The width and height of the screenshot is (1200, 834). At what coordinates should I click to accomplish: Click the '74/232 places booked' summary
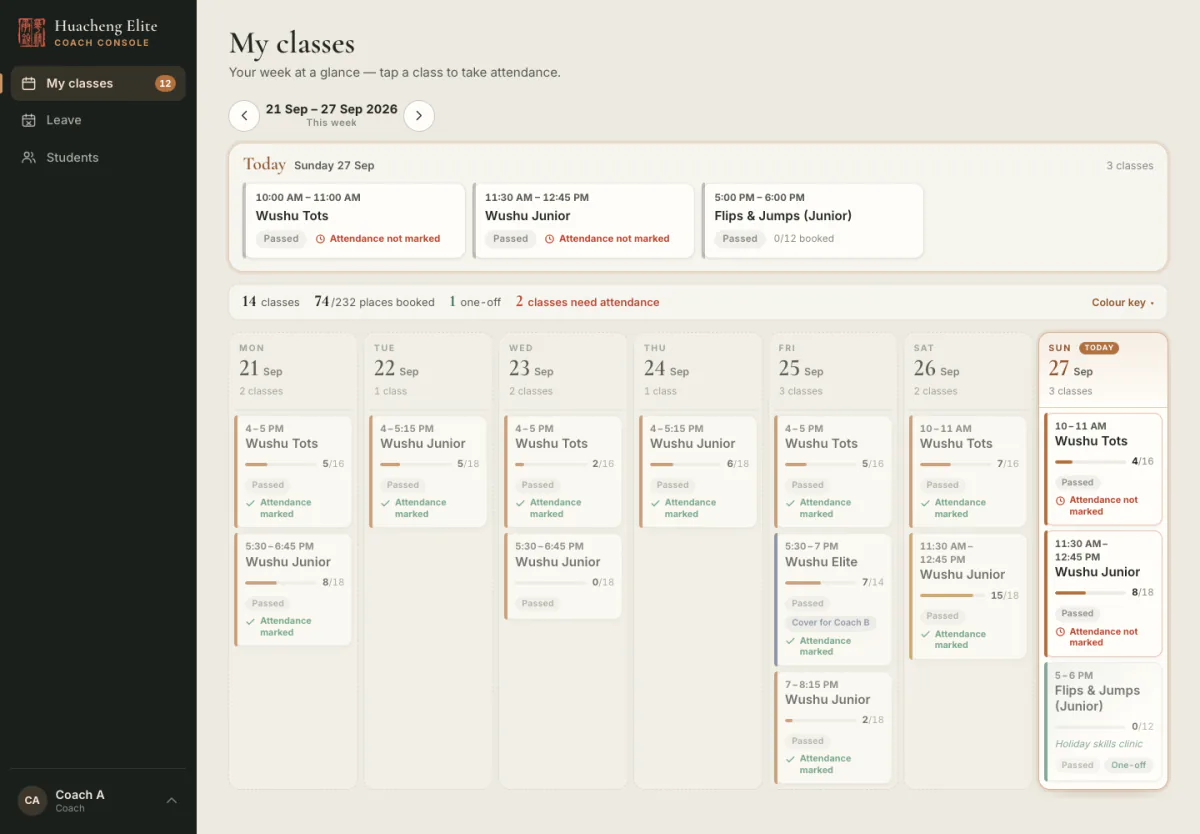pyautogui.click(x=374, y=302)
